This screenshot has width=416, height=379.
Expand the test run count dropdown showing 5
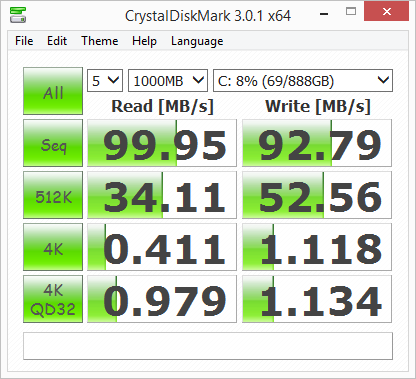tap(105, 80)
